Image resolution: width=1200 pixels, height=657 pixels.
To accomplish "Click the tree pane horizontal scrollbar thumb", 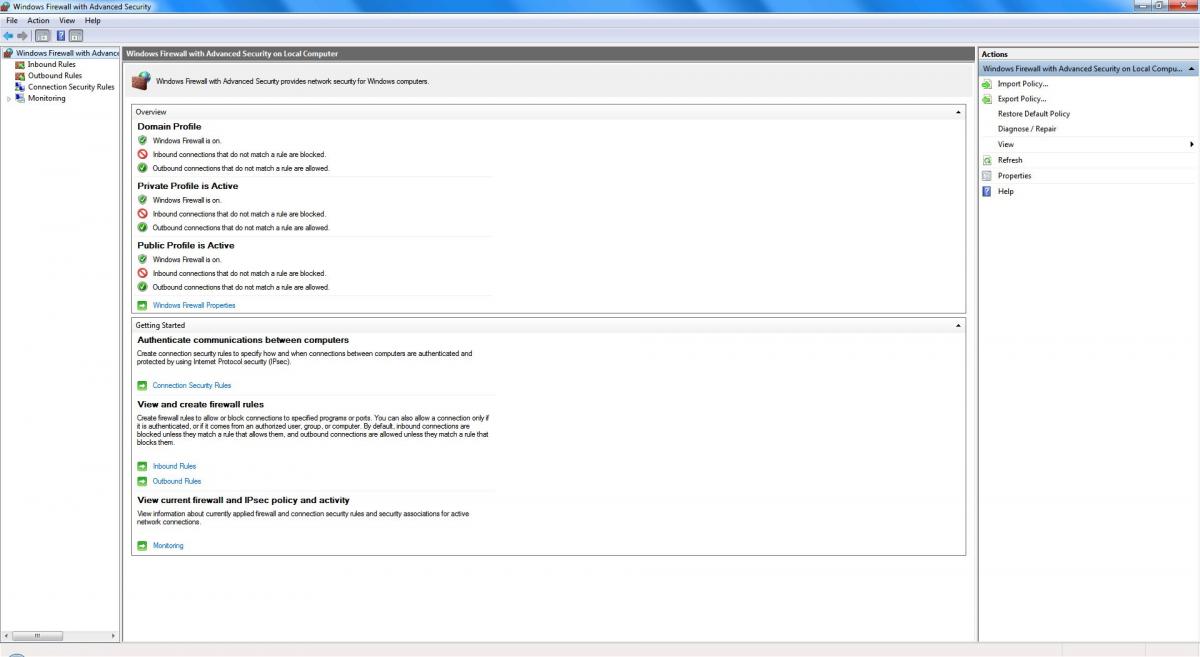I will point(39,636).
